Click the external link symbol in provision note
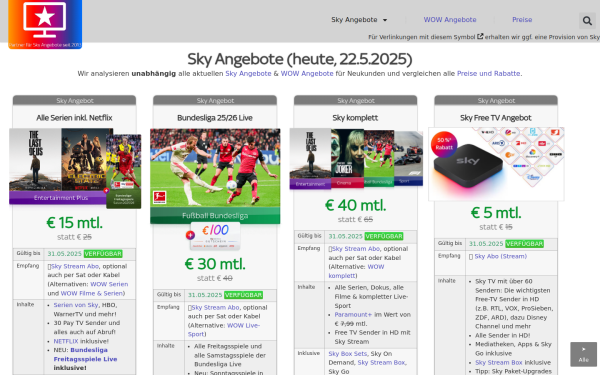This screenshot has width=600, height=375. (x=480, y=36)
